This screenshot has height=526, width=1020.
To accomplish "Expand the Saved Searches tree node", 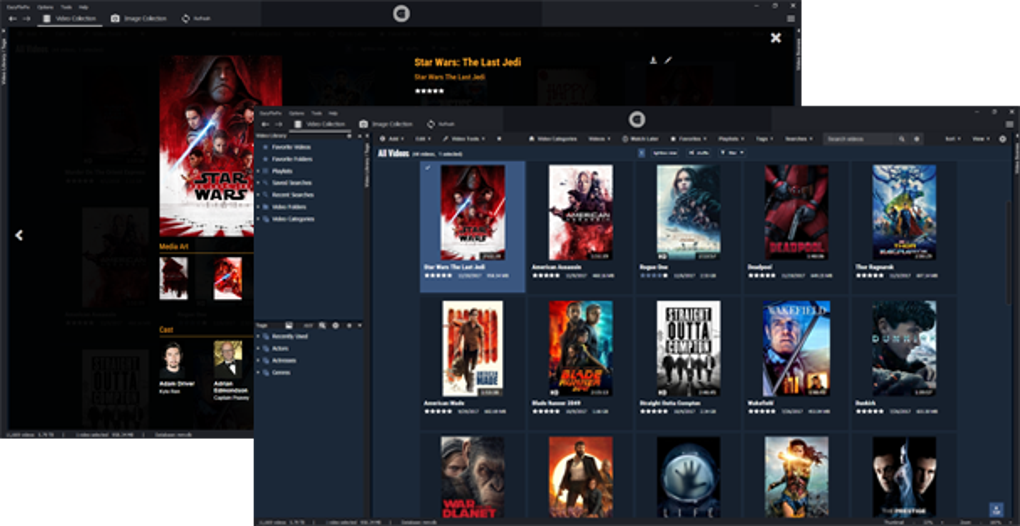I will [258, 183].
